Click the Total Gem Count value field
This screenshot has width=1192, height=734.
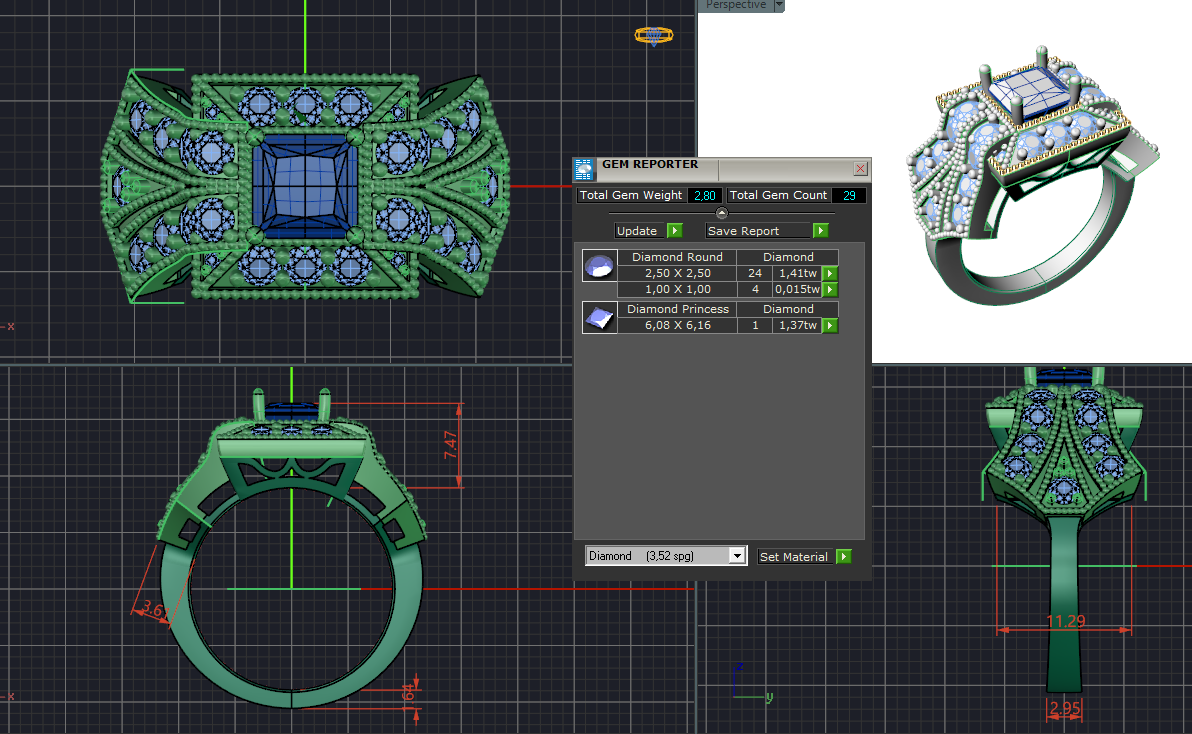(x=849, y=196)
